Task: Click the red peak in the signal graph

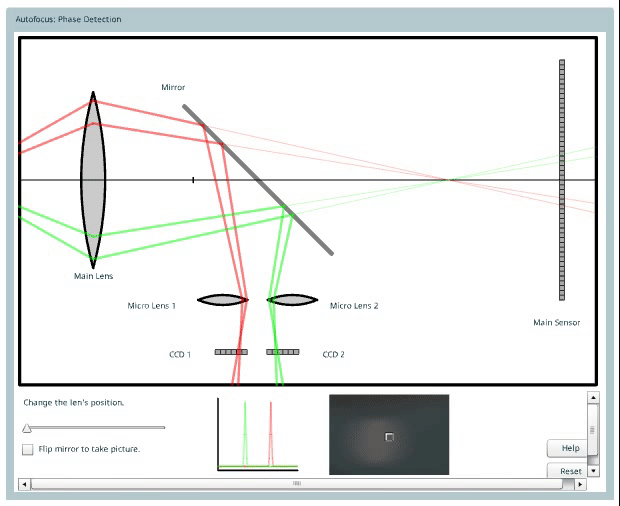Action: tap(271, 434)
